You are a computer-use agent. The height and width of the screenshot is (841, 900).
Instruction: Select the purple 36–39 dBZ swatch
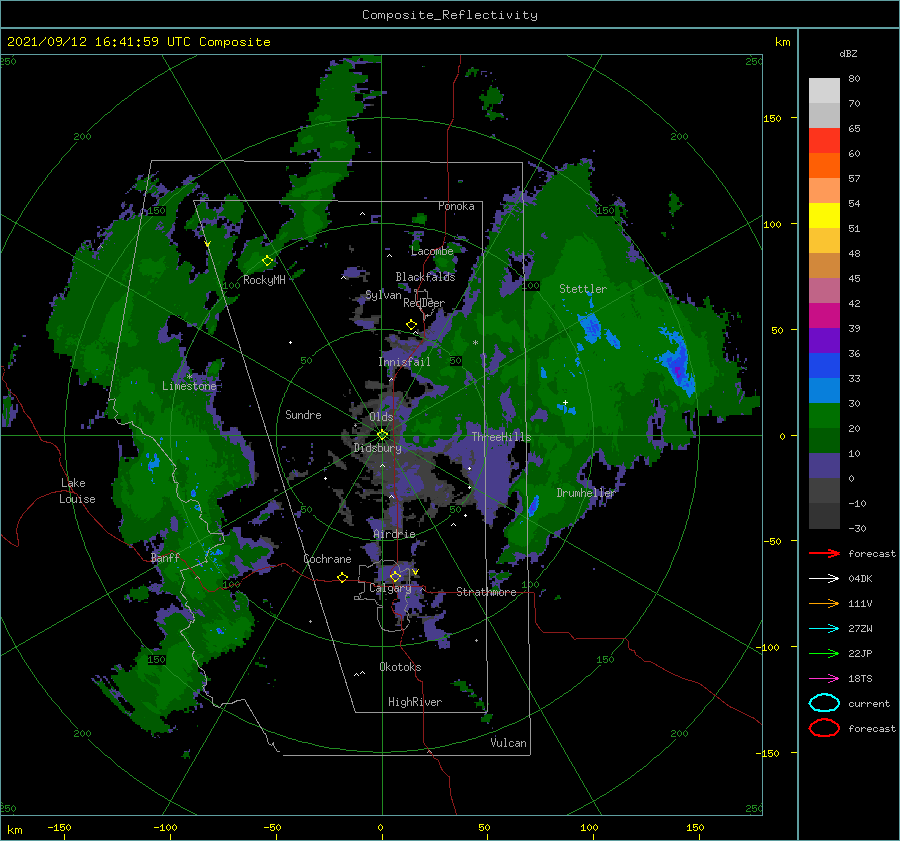tap(824, 340)
